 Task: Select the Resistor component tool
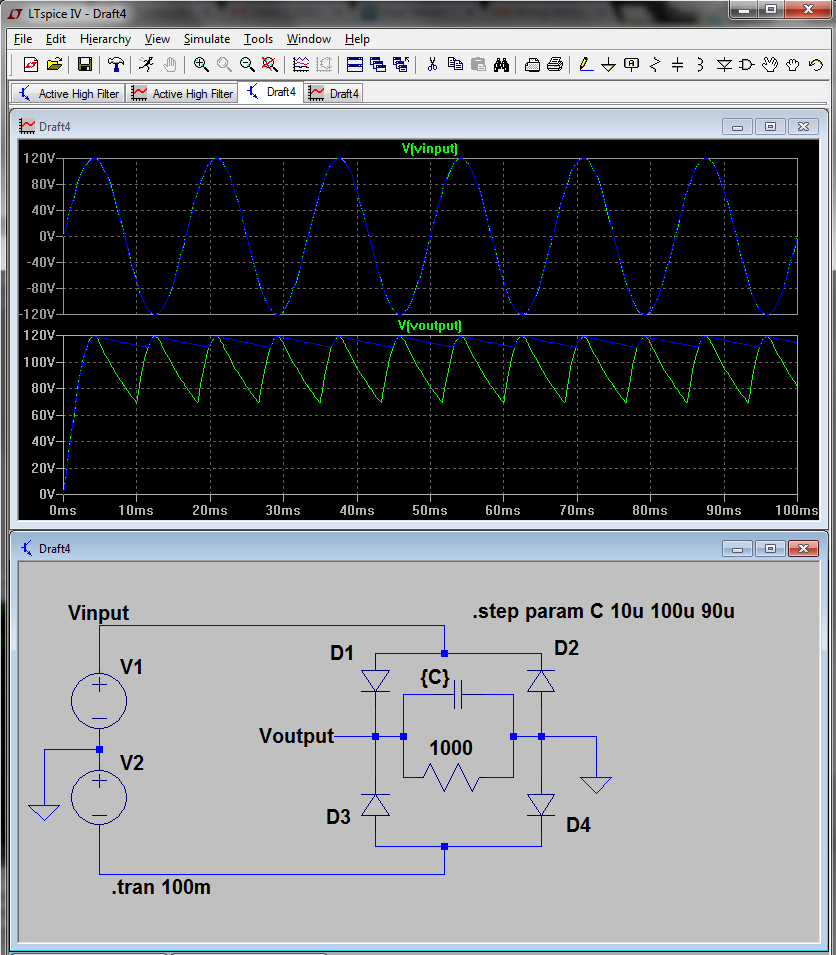[655, 64]
